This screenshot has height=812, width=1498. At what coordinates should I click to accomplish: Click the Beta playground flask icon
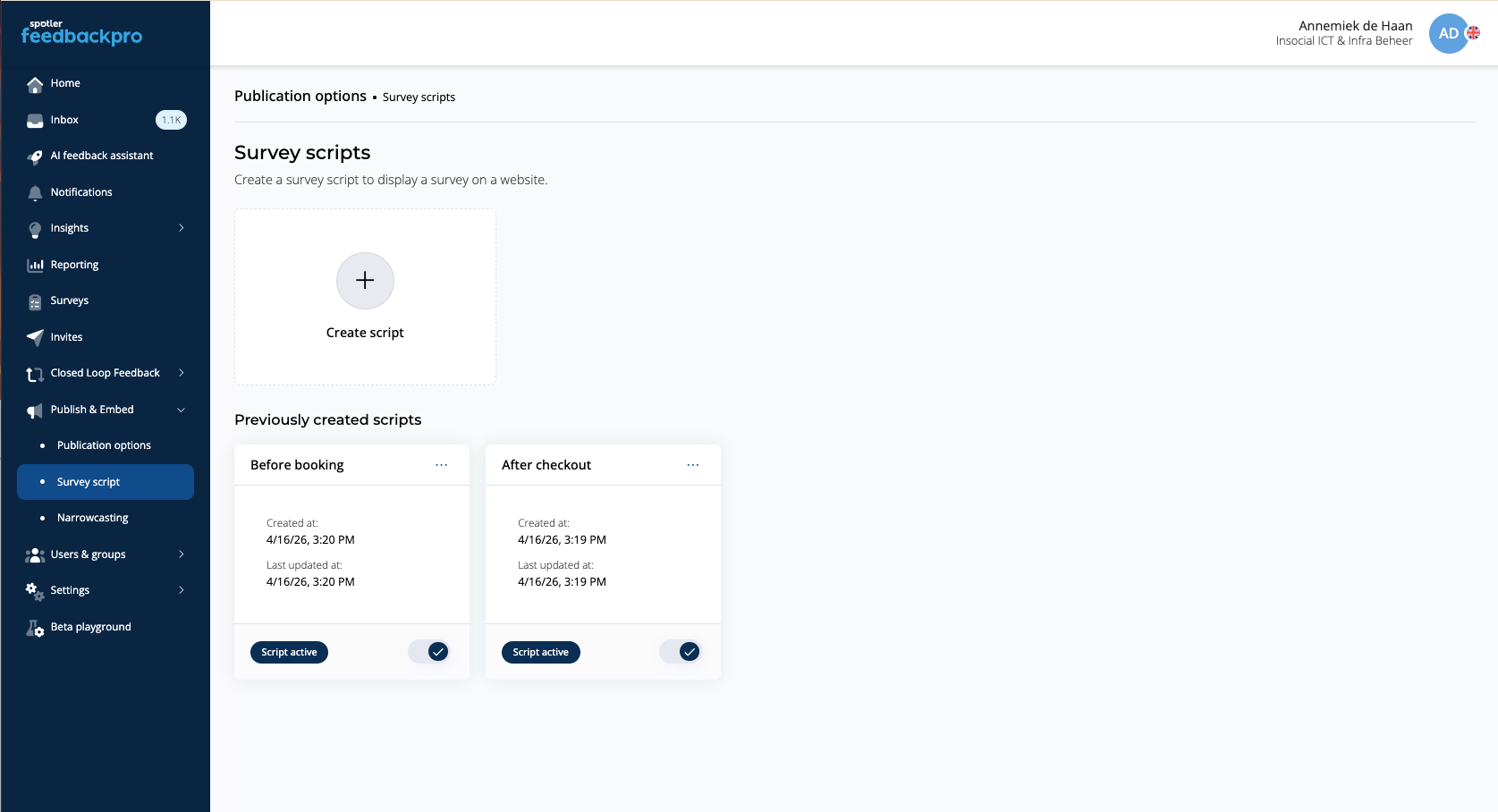(x=35, y=628)
